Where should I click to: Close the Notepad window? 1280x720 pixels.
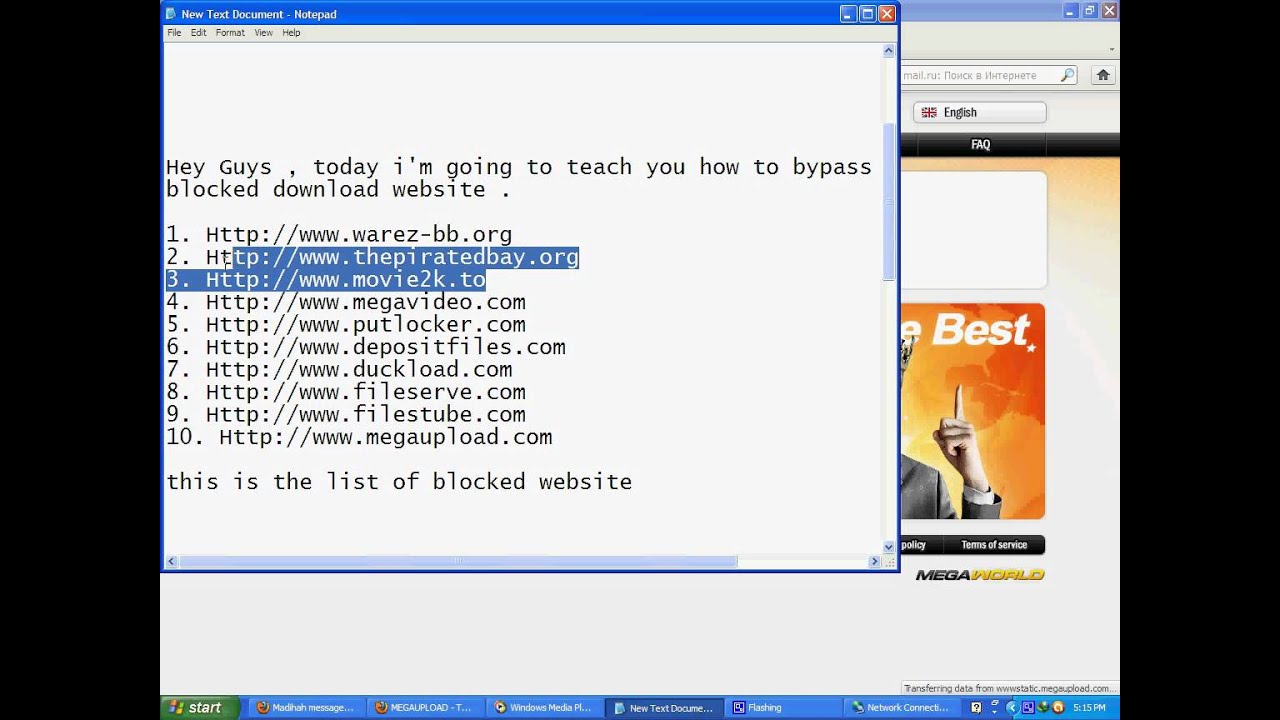[x=886, y=14]
